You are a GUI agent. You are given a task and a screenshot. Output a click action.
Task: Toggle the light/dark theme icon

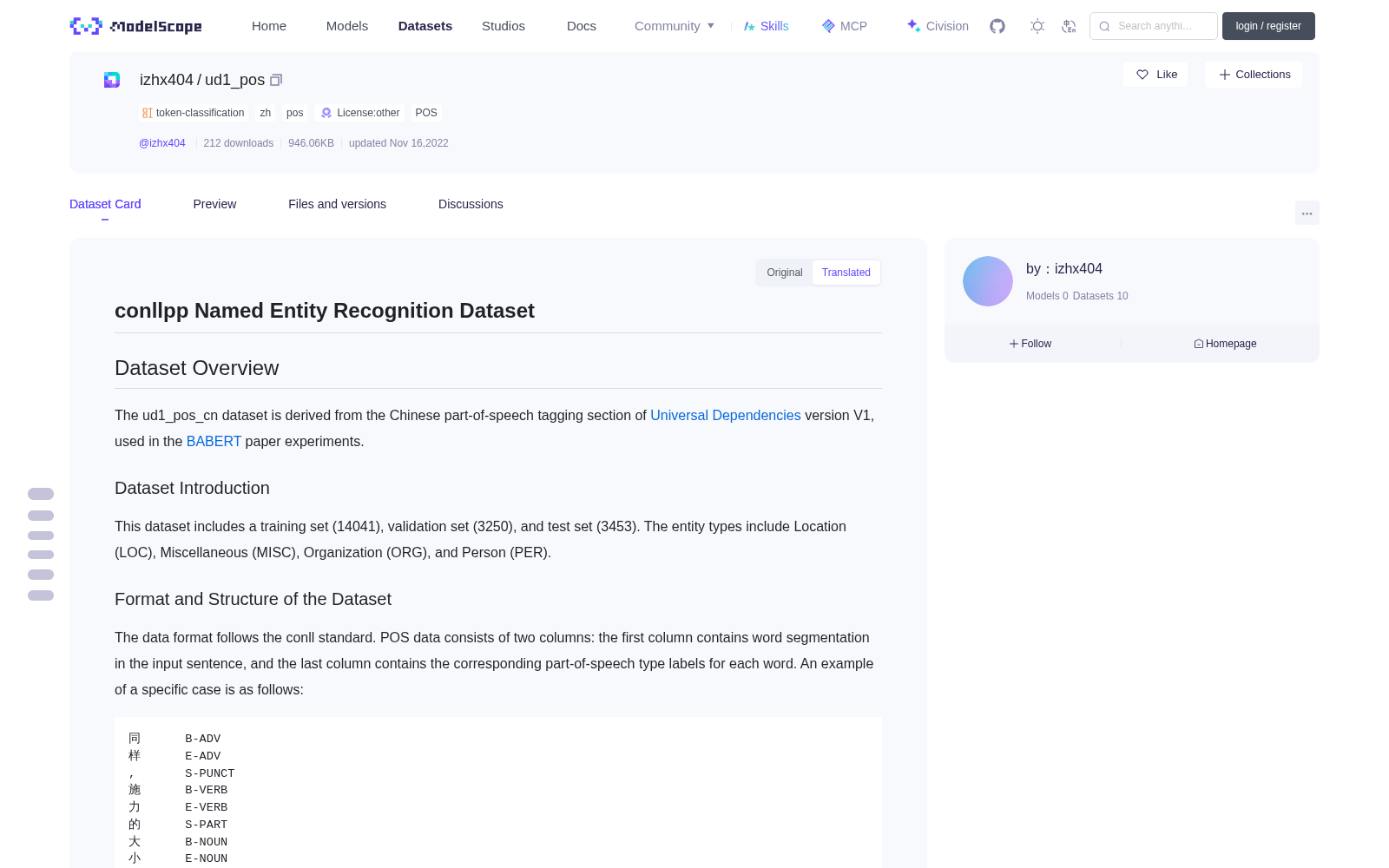1037,26
